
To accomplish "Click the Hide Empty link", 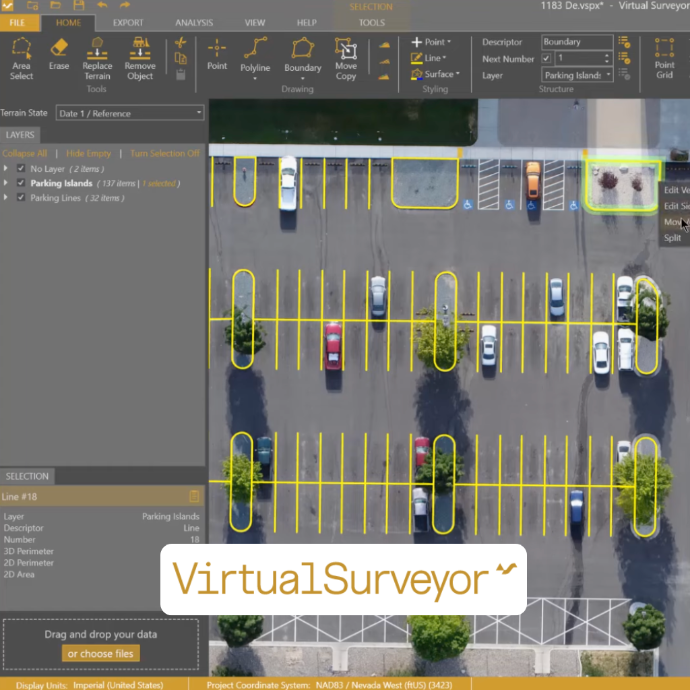I will pos(88,153).
